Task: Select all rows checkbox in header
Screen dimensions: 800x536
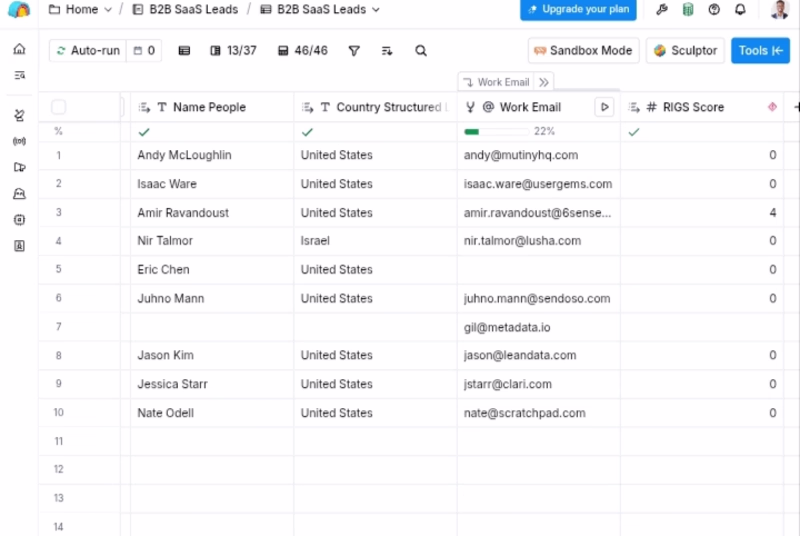Action: click(x=59, y=107)
